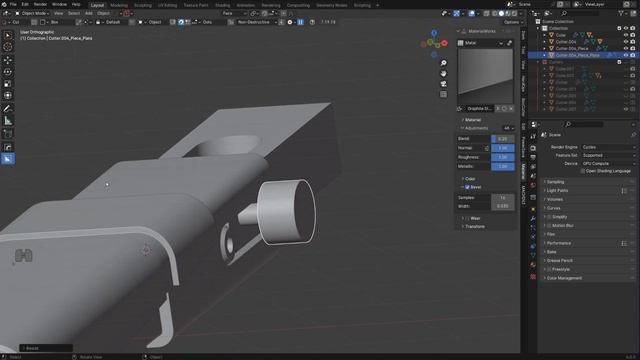Open the Output properties tab icon
Viewport: 640px width, 360px height.
point(533,158)
